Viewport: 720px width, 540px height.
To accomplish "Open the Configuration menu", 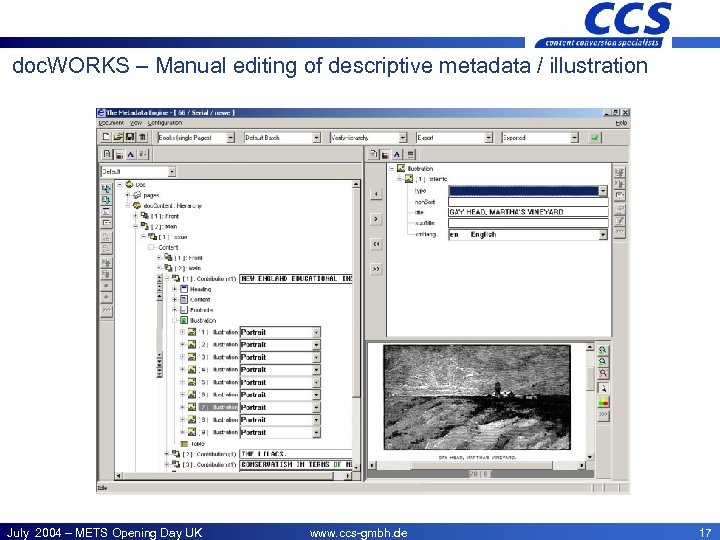I will (165, 123).
